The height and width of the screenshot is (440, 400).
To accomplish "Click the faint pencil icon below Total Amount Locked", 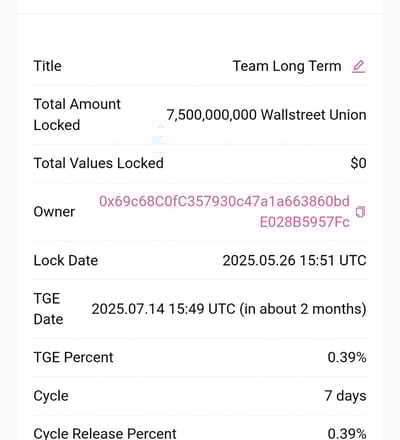I will coord(157,139).
